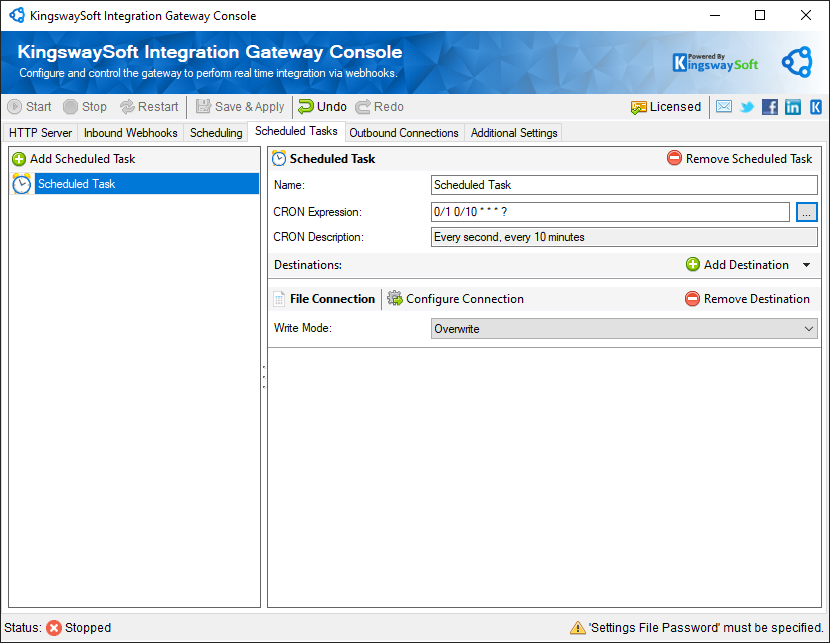Switch to the HTTP Server tab
Image resolution: width=830 pixels, height=643 pixels.
pyautogui.click(x=40, y=133)
